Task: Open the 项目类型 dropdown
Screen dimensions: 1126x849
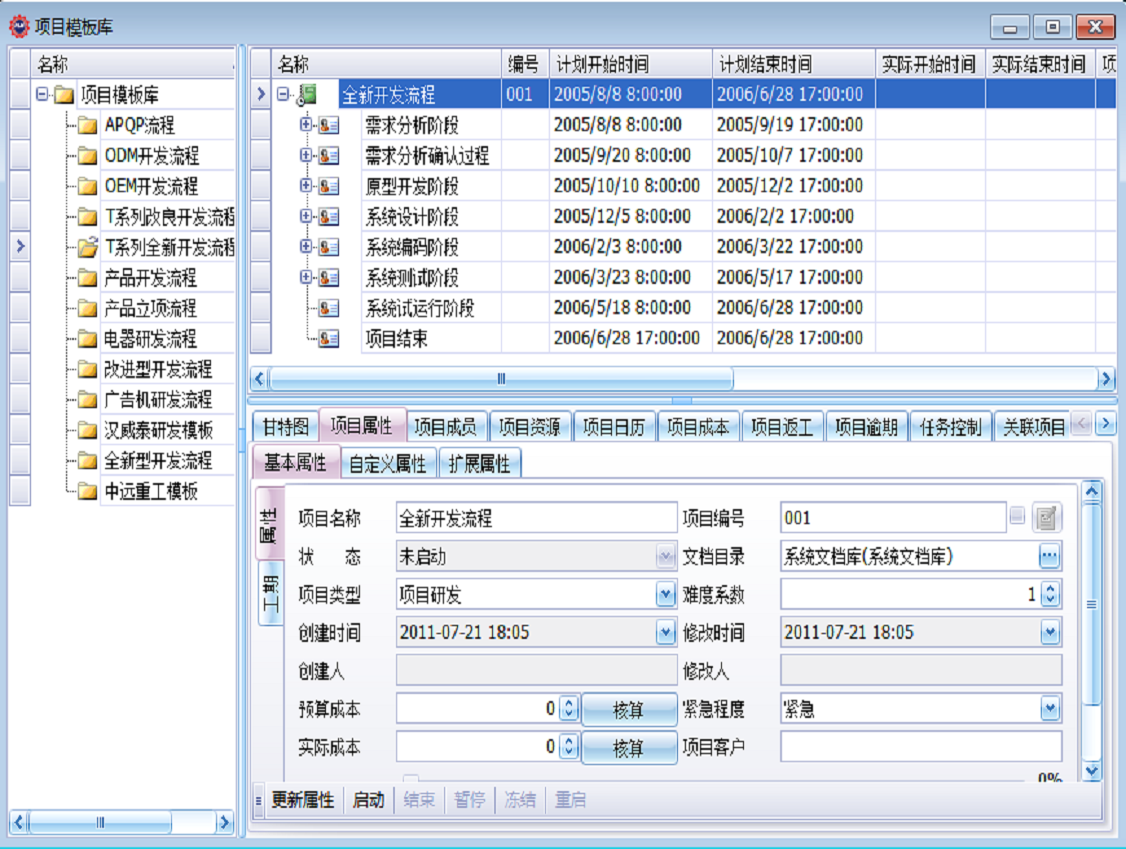Action: (x=666, y=595)
